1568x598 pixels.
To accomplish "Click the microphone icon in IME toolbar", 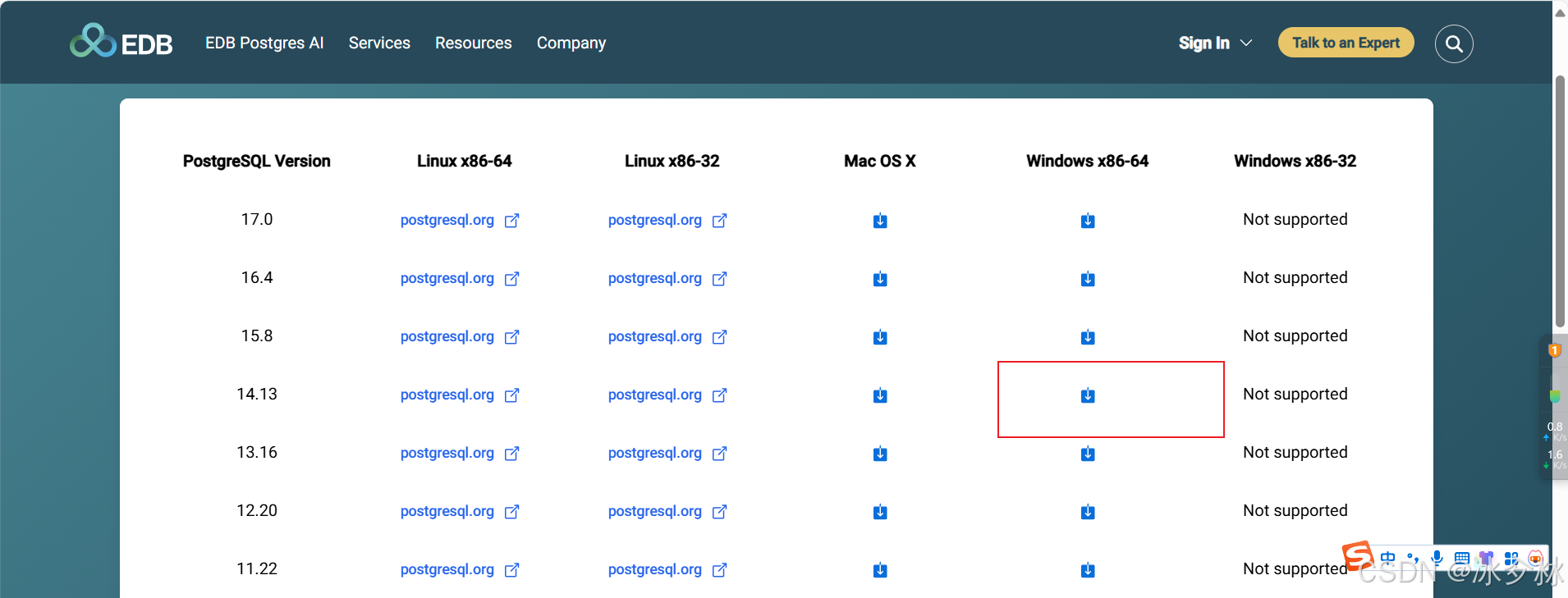I will click(1437, 559).
